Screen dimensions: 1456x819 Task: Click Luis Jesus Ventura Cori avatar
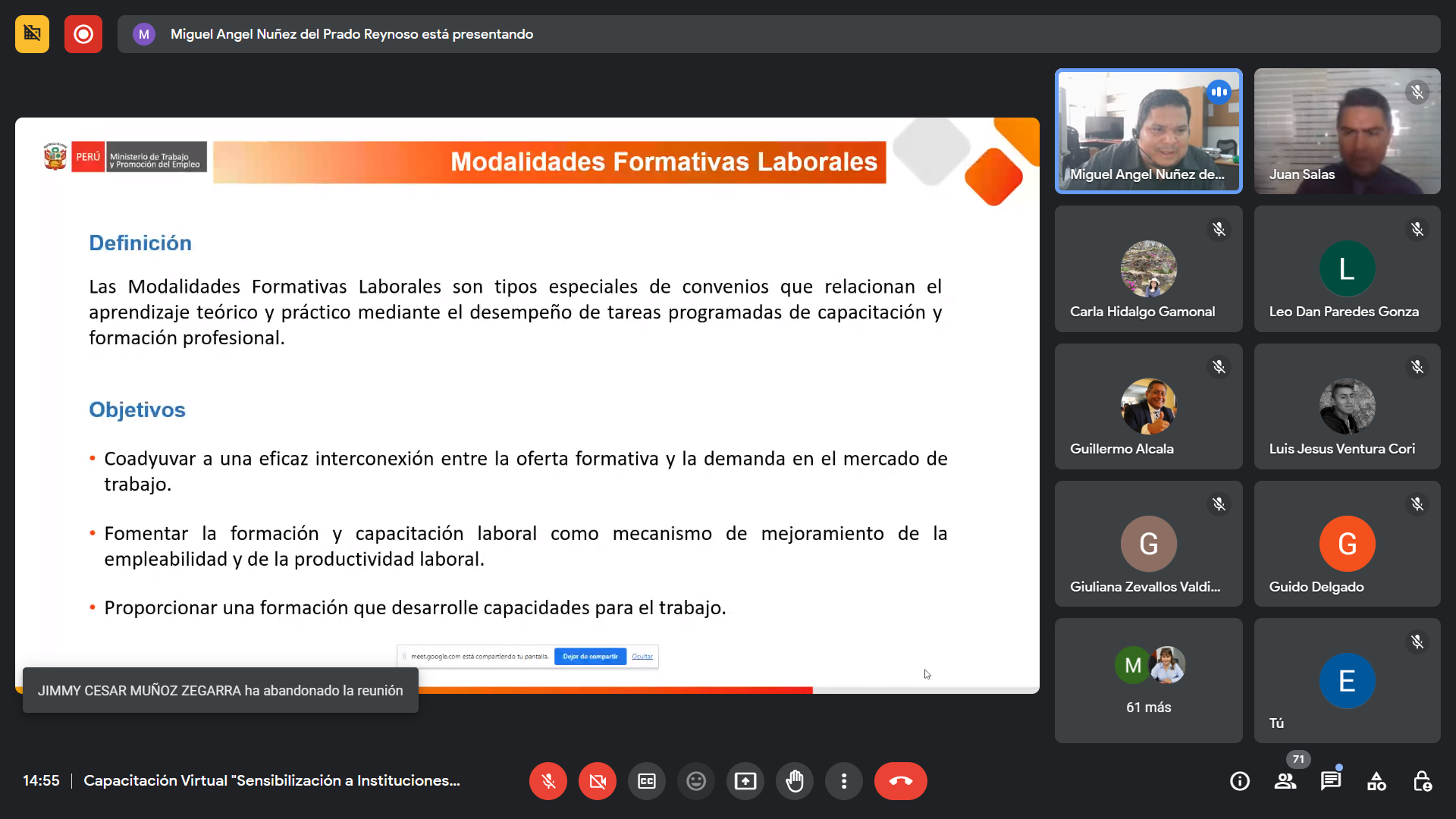pos(1348,406)
